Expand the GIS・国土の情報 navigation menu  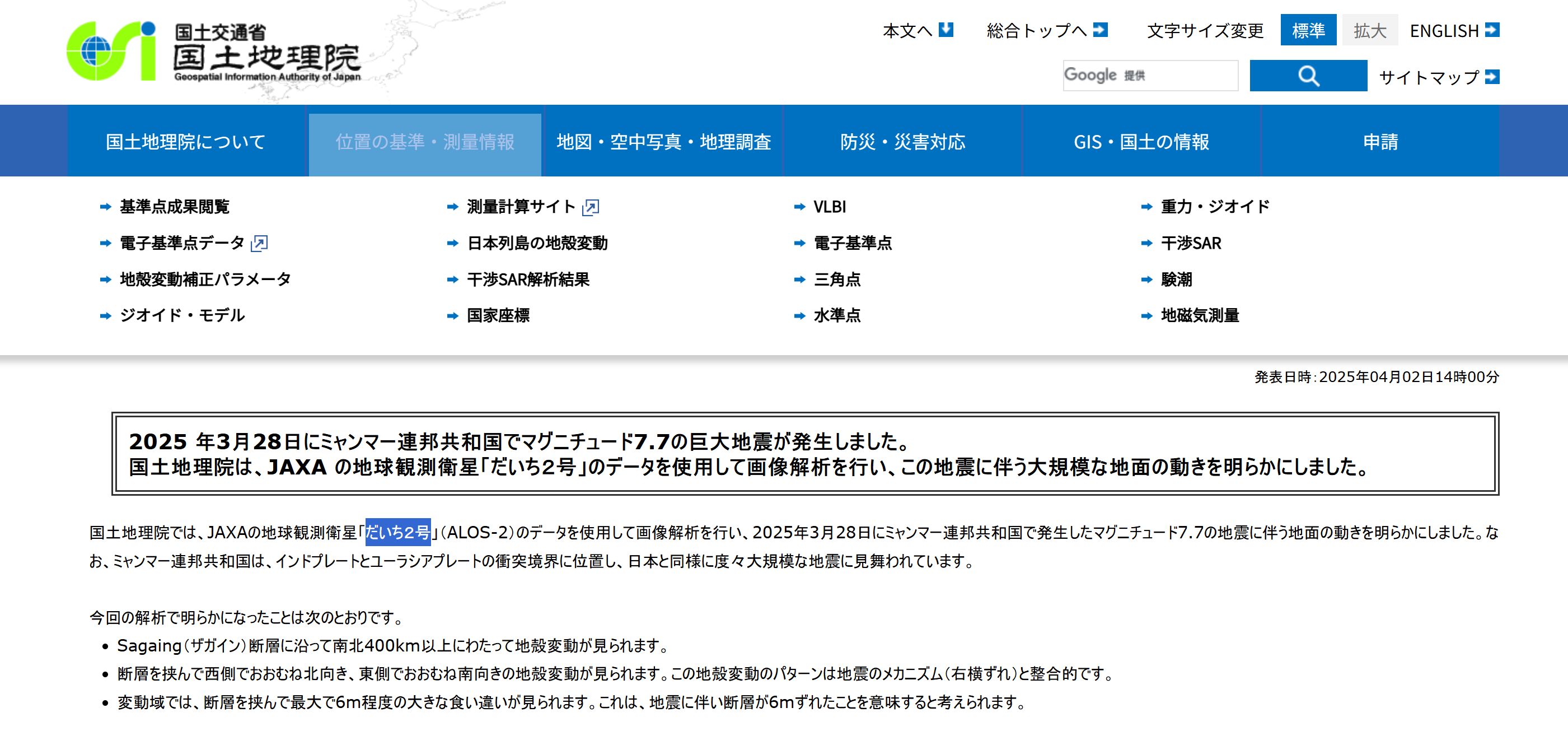(x=1141, y=142)
